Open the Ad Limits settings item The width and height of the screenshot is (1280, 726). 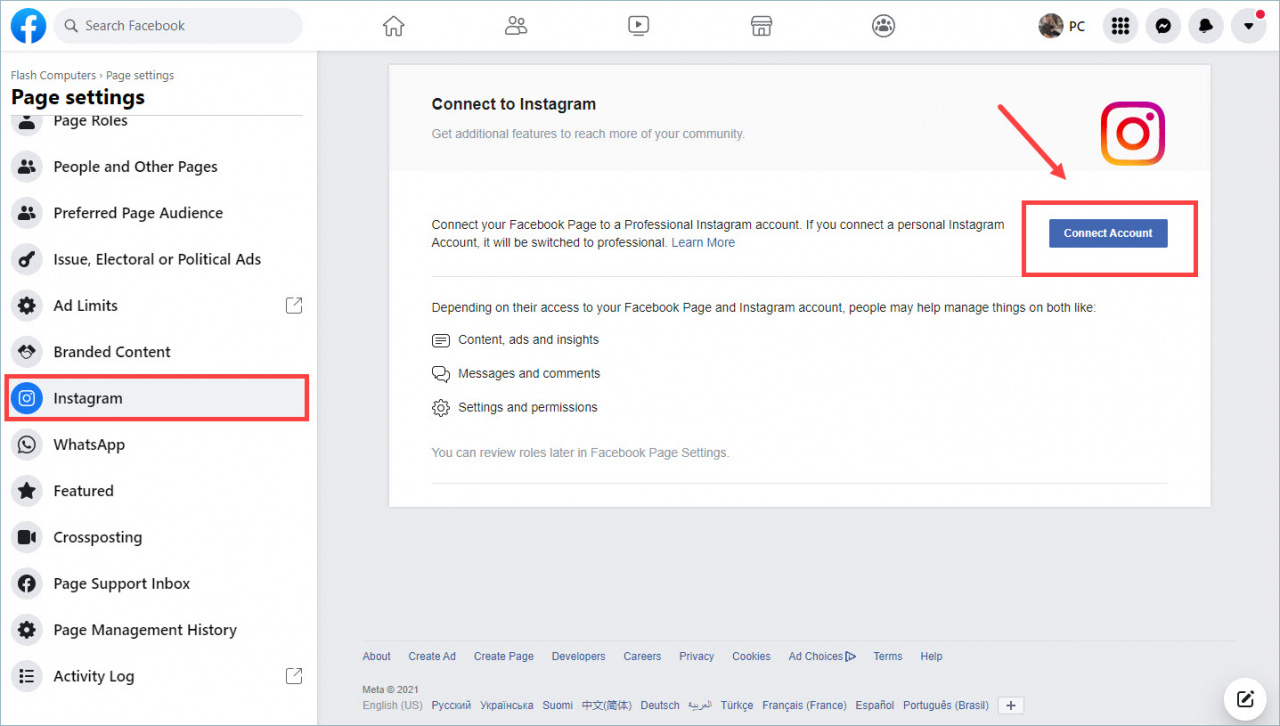click(157, 305)
